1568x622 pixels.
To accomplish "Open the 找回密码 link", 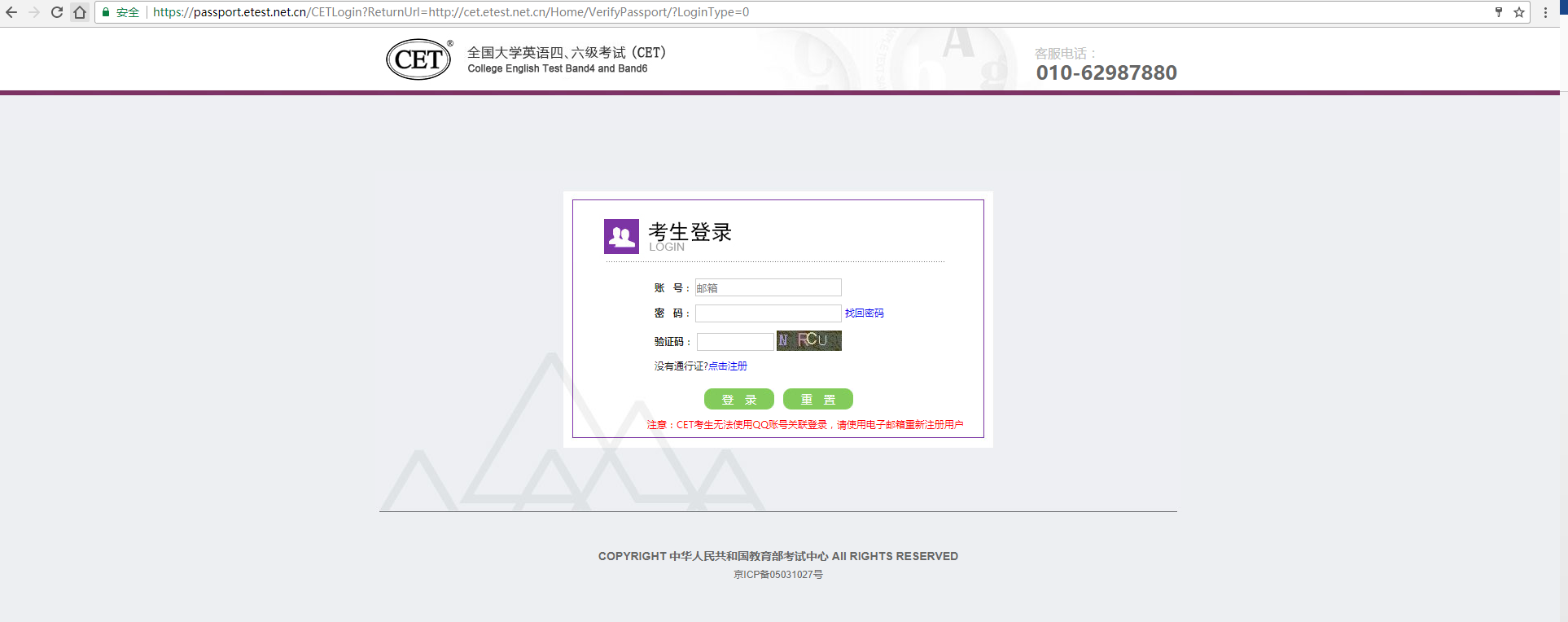I will click(x=864, y=313).
